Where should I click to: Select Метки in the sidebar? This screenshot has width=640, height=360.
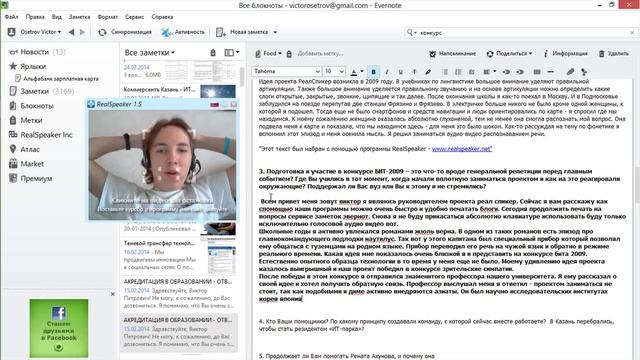(26, 120)
